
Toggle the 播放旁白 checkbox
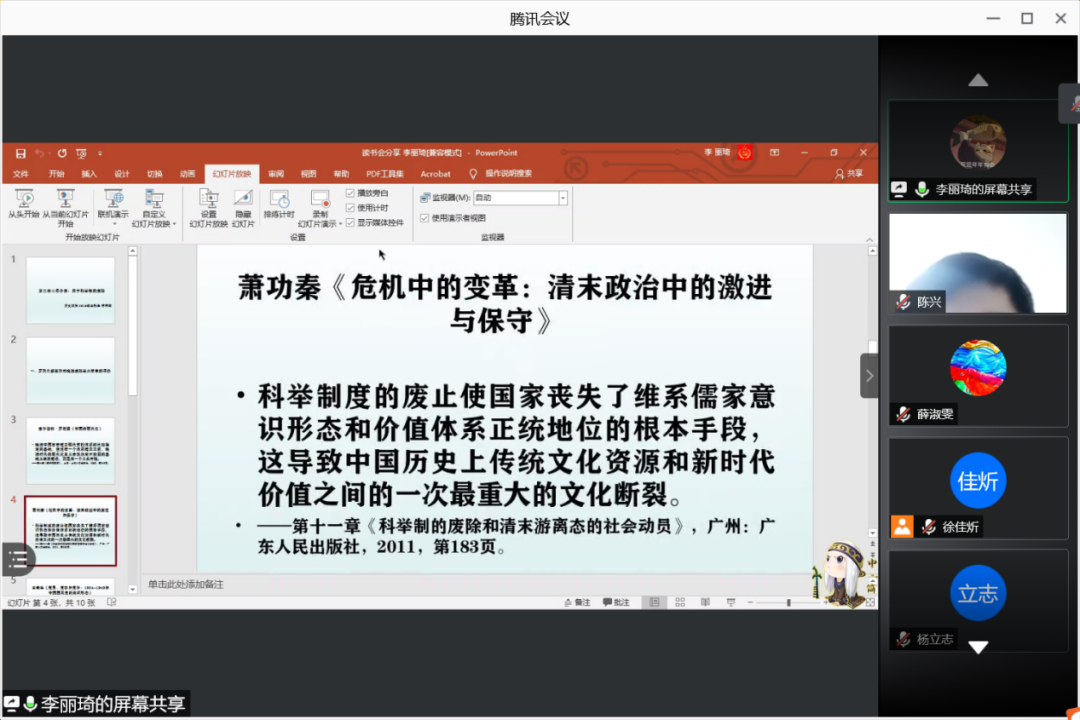(350, 193)
